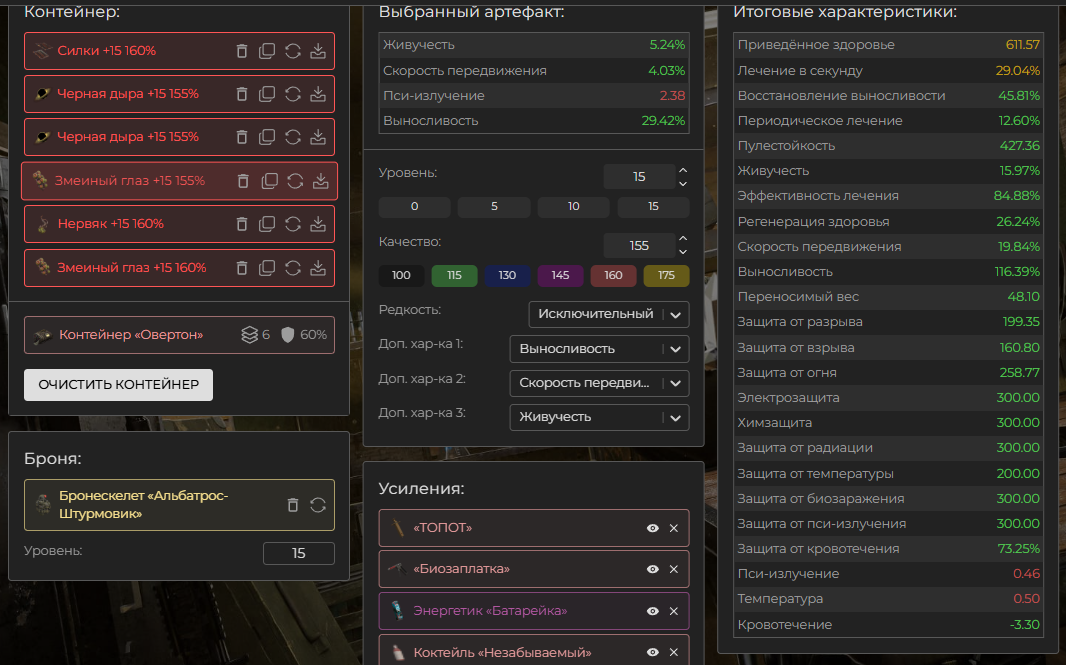Remove the «ТОПОТ» boost
1066x665 pixels.
point(673,528)
